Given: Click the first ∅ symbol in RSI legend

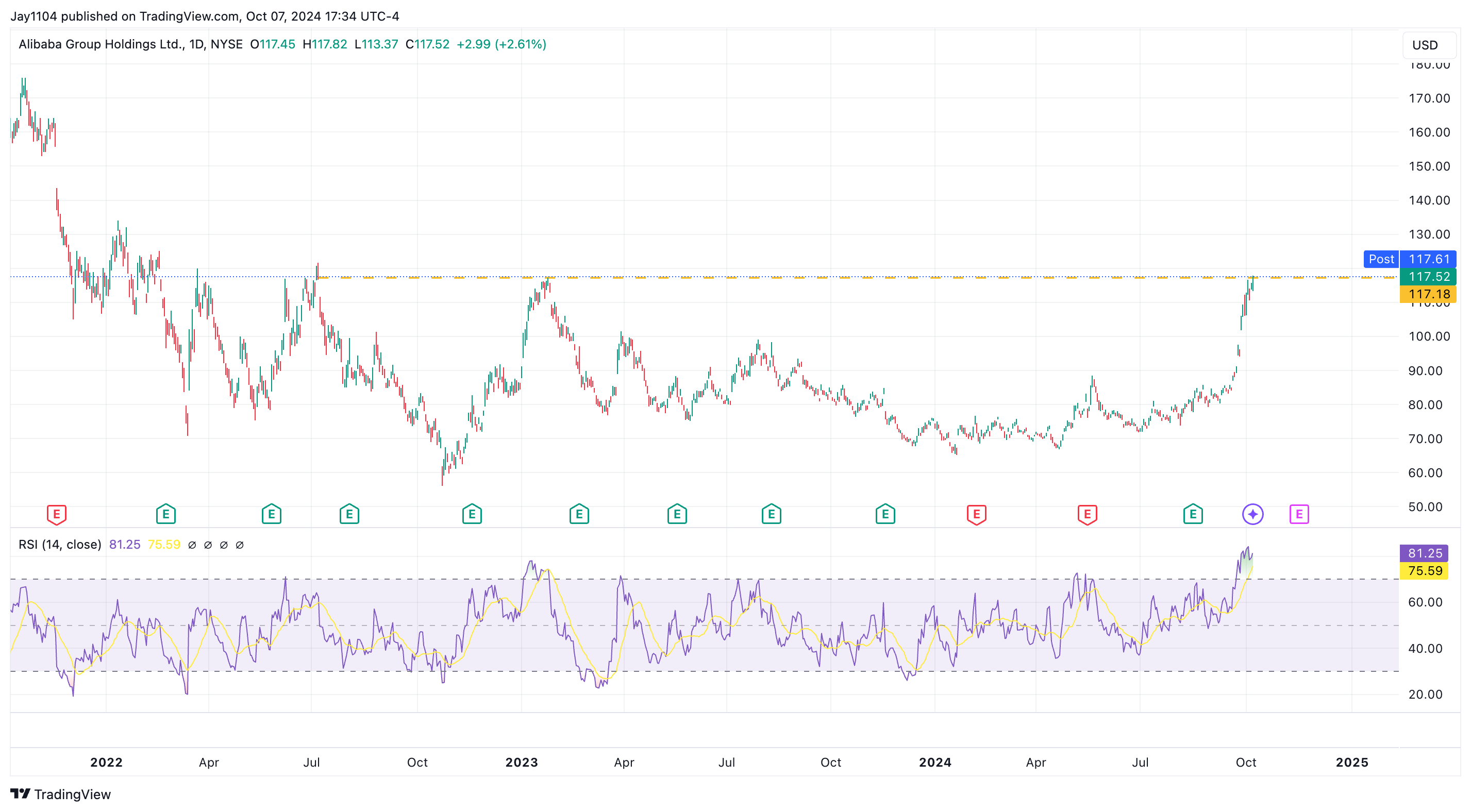Looking at the screenshot, I should 192,545.
